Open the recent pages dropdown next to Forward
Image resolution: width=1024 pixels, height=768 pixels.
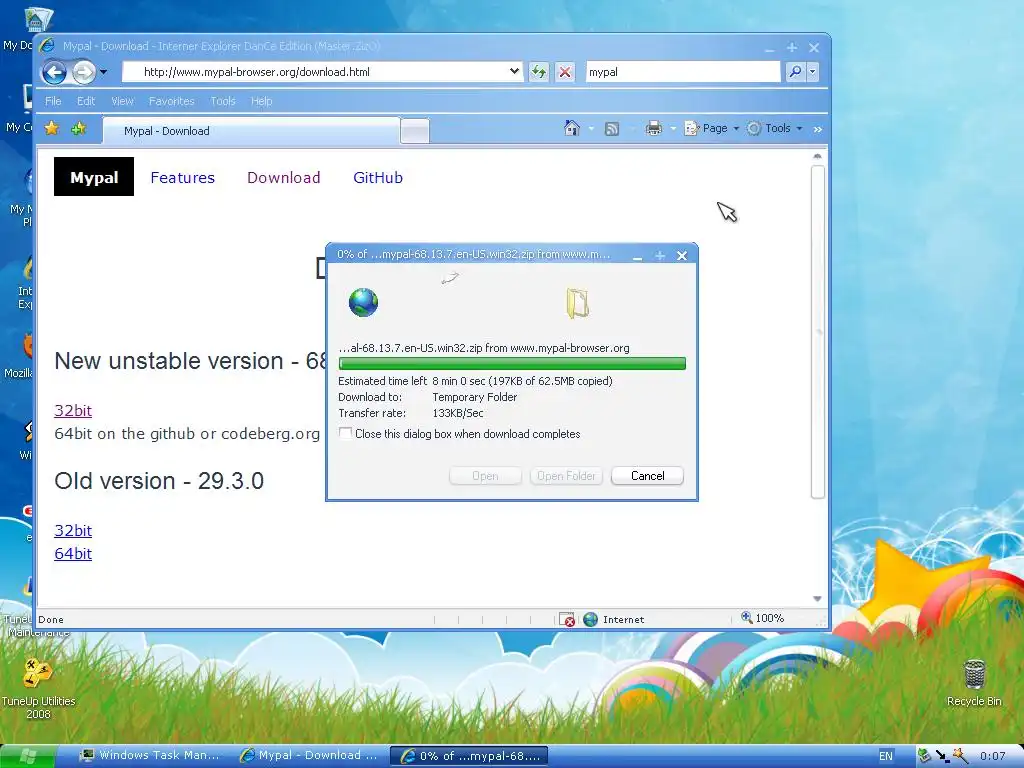pos(103,72)
